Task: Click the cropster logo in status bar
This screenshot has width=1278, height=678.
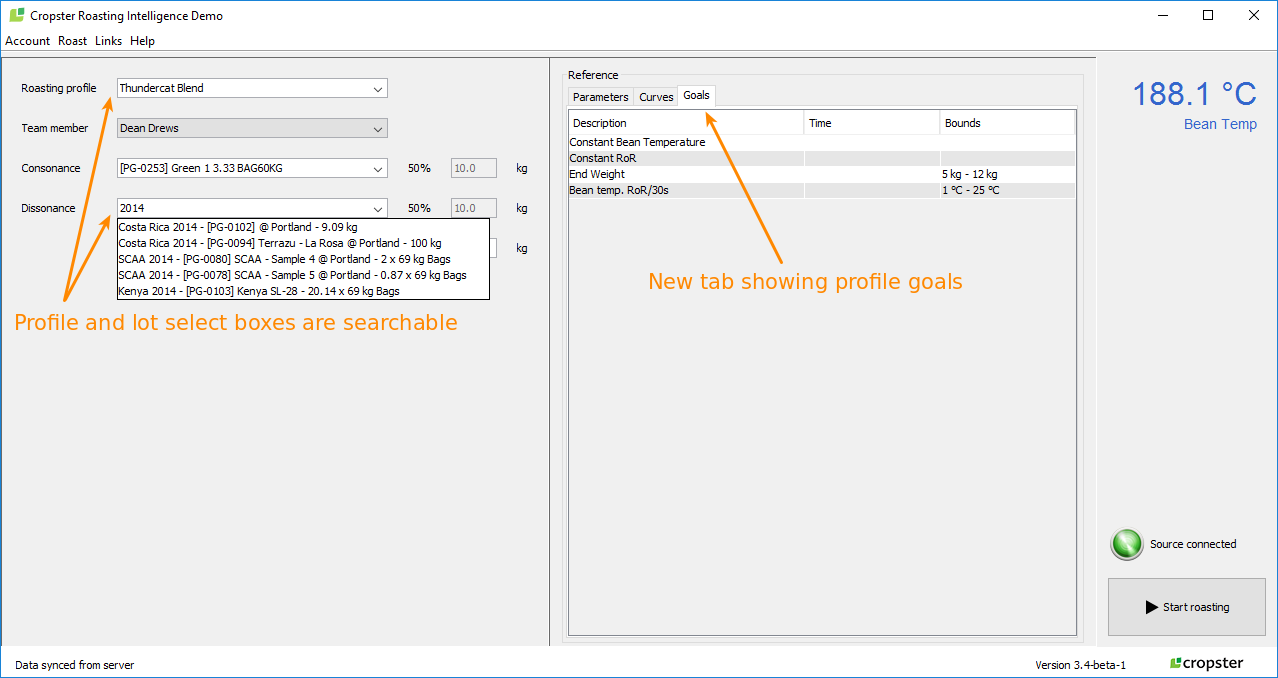Action: [x=1206, y=664]
